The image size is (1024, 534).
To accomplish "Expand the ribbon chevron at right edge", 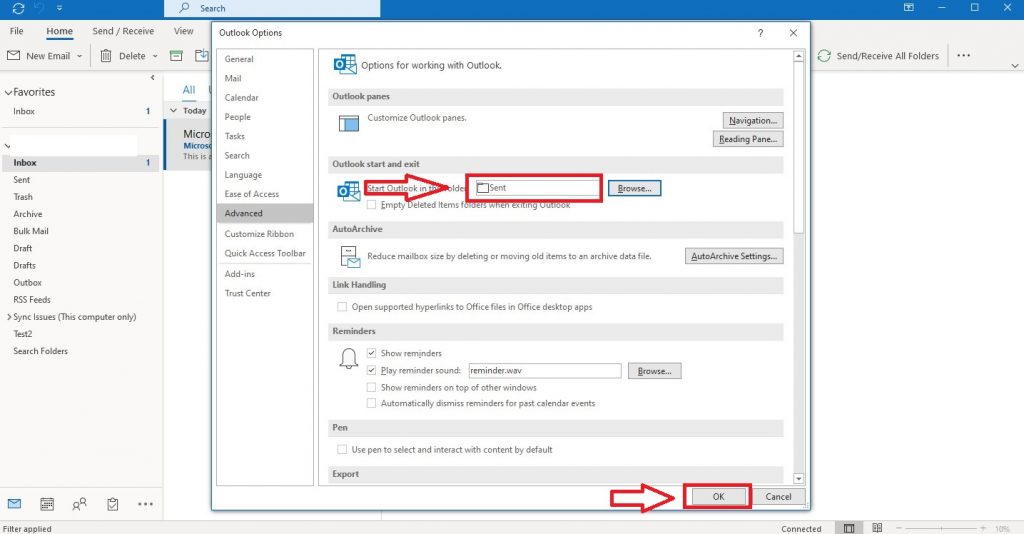I will pyautogui.click(x=1015, y=66).
